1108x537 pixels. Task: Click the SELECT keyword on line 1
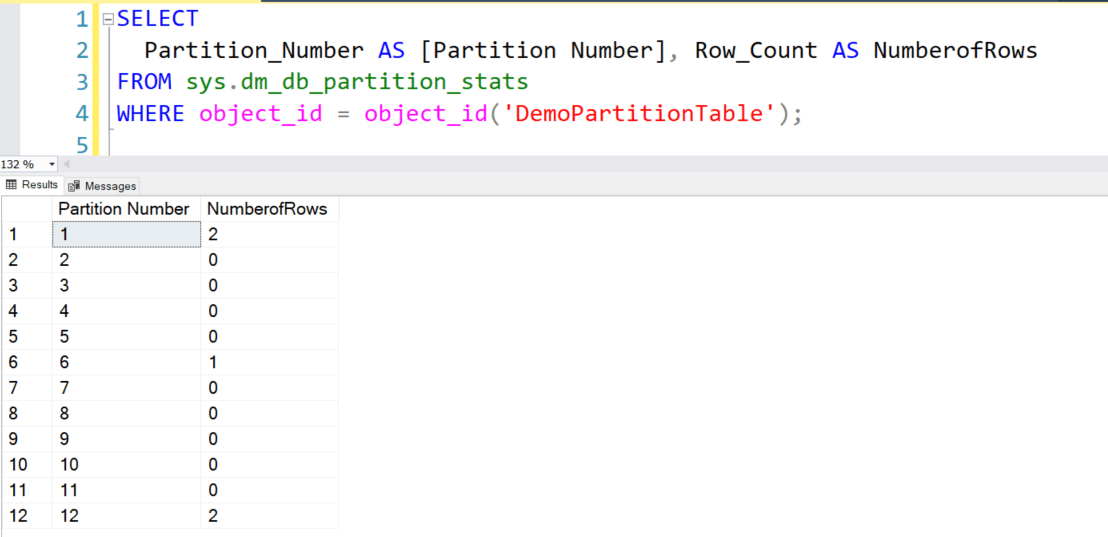(x=158, y=19)
